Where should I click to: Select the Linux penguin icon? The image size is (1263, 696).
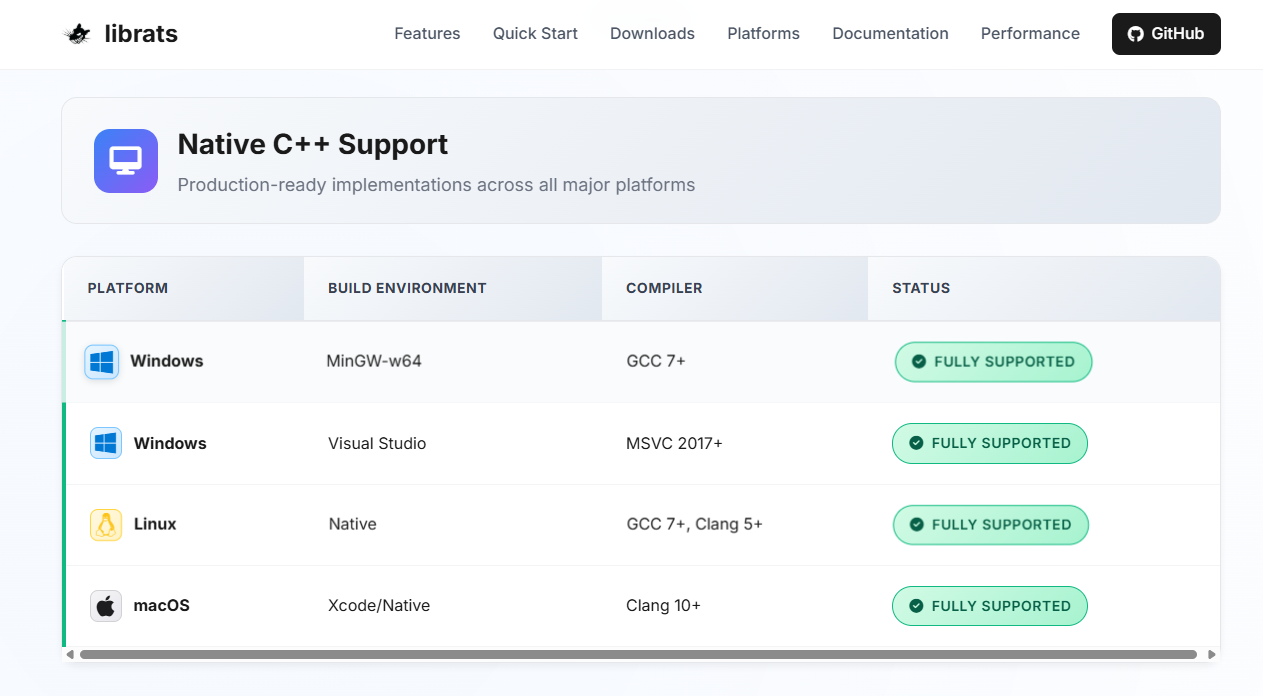[x=106, y=524]
